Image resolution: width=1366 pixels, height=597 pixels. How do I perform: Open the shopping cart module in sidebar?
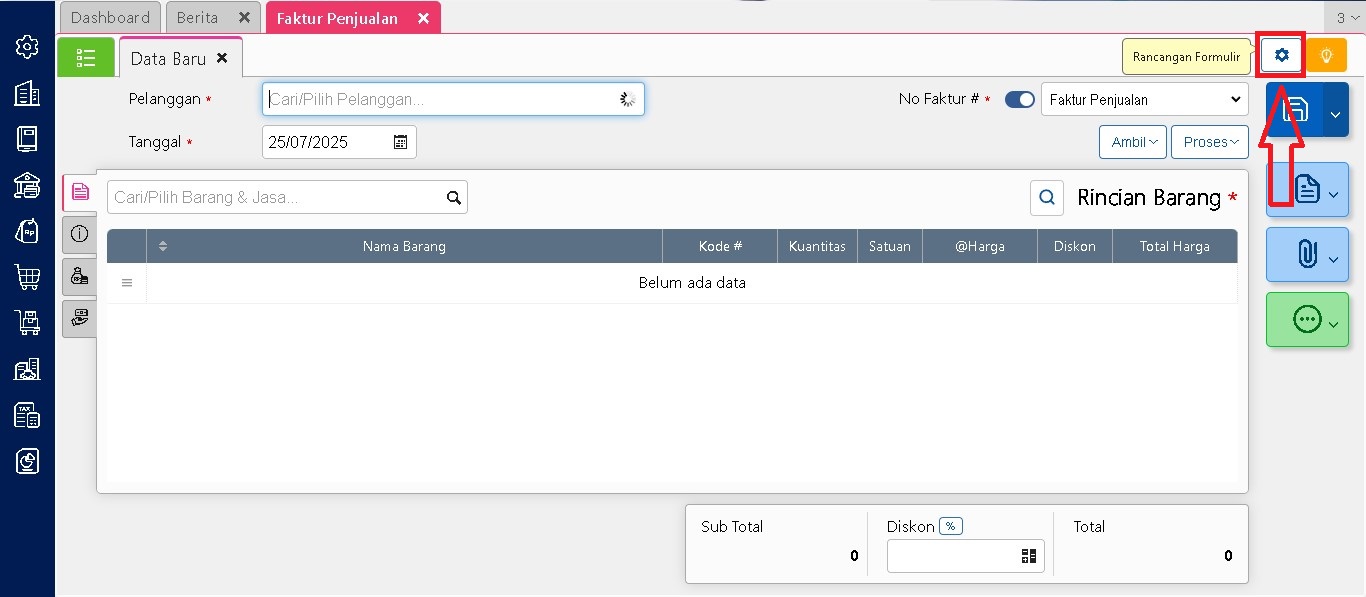pyautogui.click(x=27, y=277)
